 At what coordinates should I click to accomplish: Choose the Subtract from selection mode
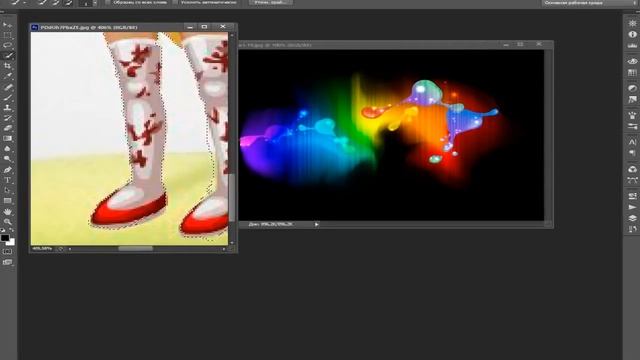point(69,2)
